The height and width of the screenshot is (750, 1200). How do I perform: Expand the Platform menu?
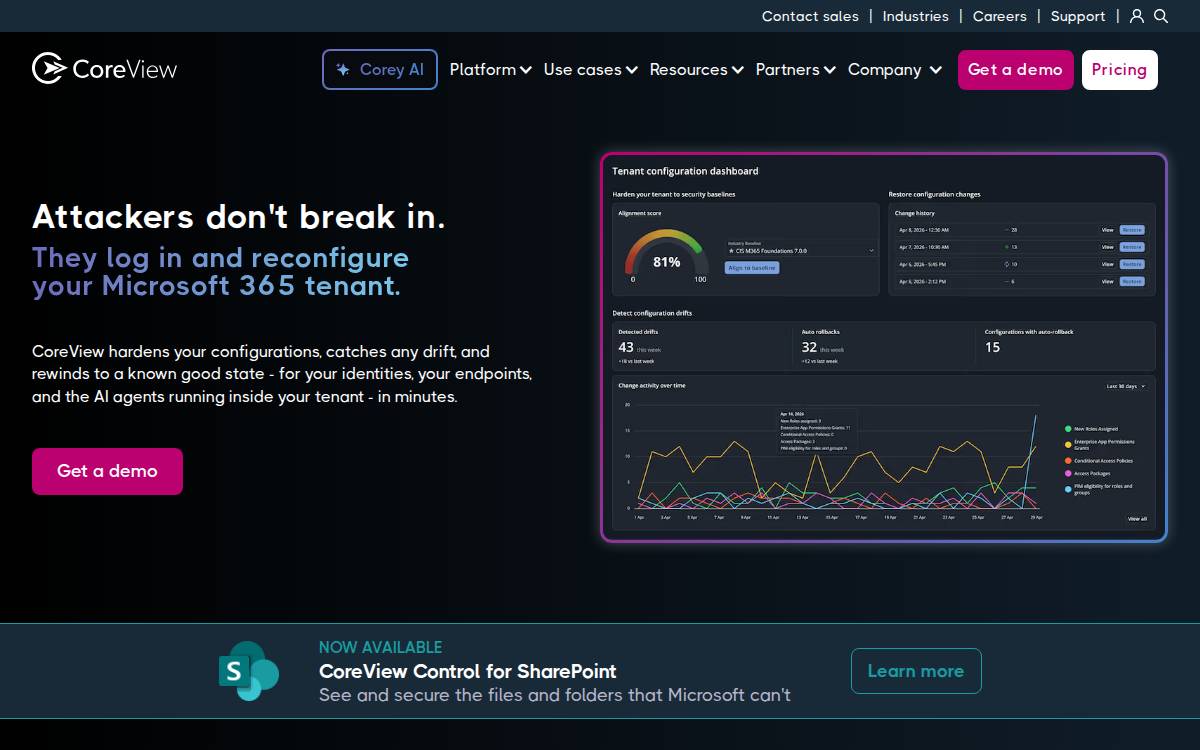pos(490,70)
